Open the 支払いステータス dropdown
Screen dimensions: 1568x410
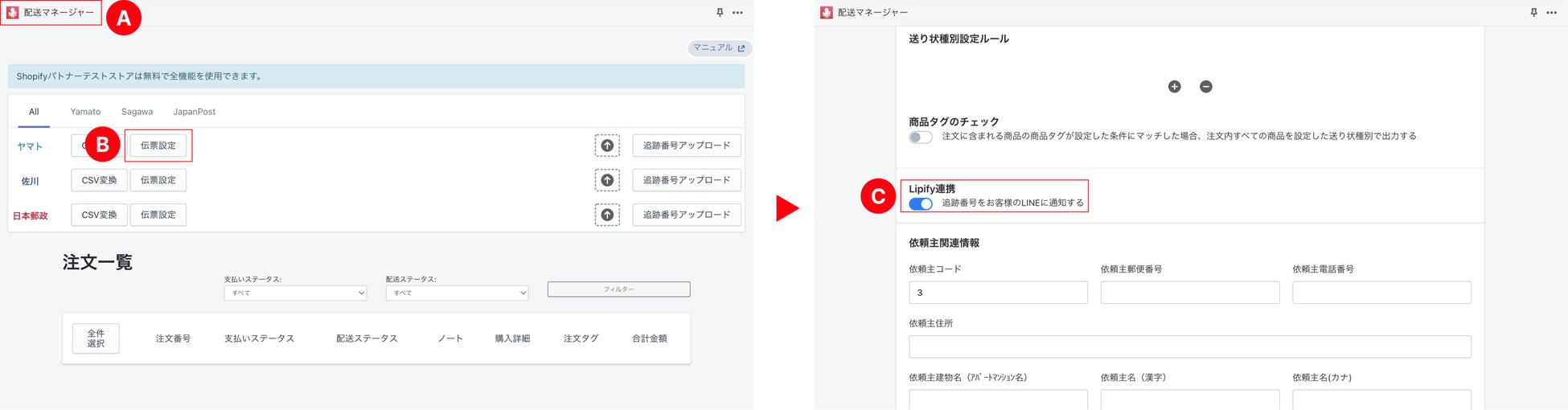tap(295, 293)
